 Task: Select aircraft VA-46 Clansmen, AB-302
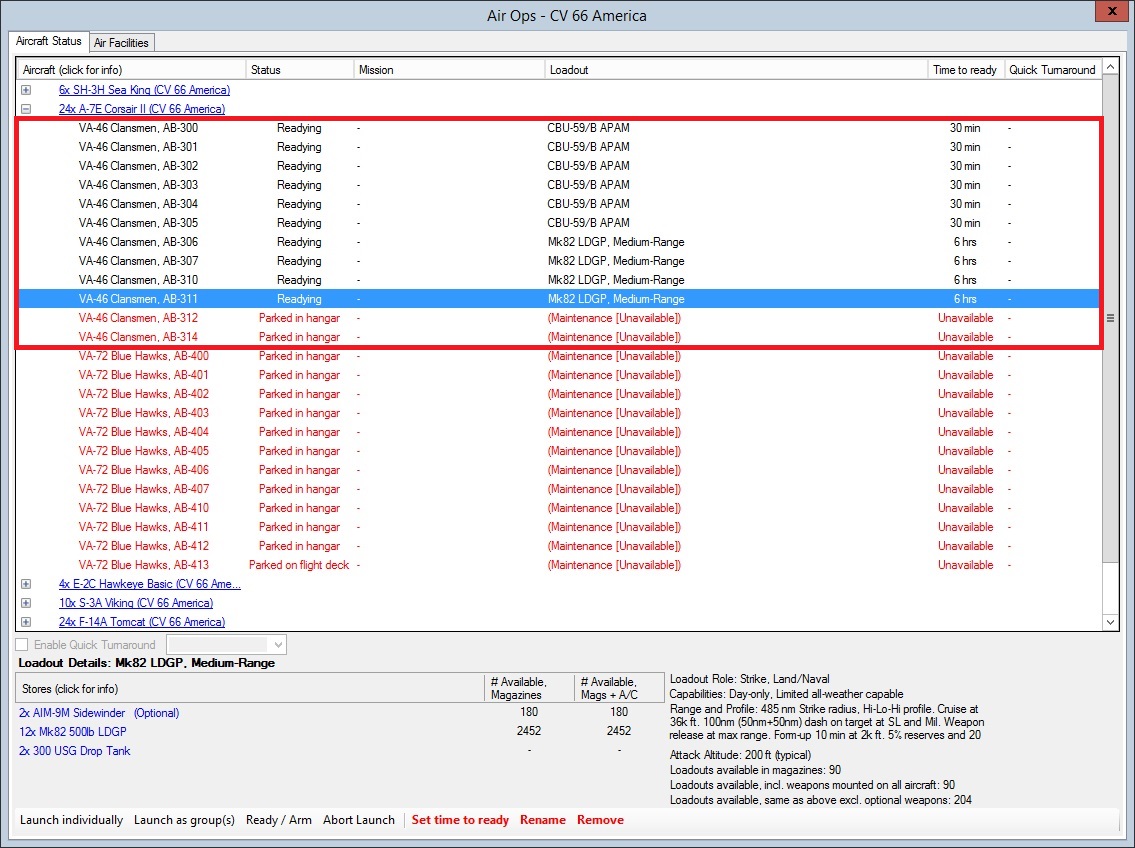[558, 166]
